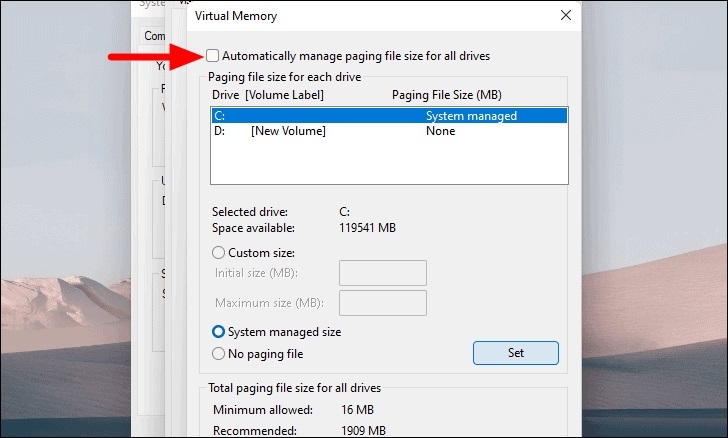
Task: Focus the Maximum size (MB) input box
Action: (383, 303)
